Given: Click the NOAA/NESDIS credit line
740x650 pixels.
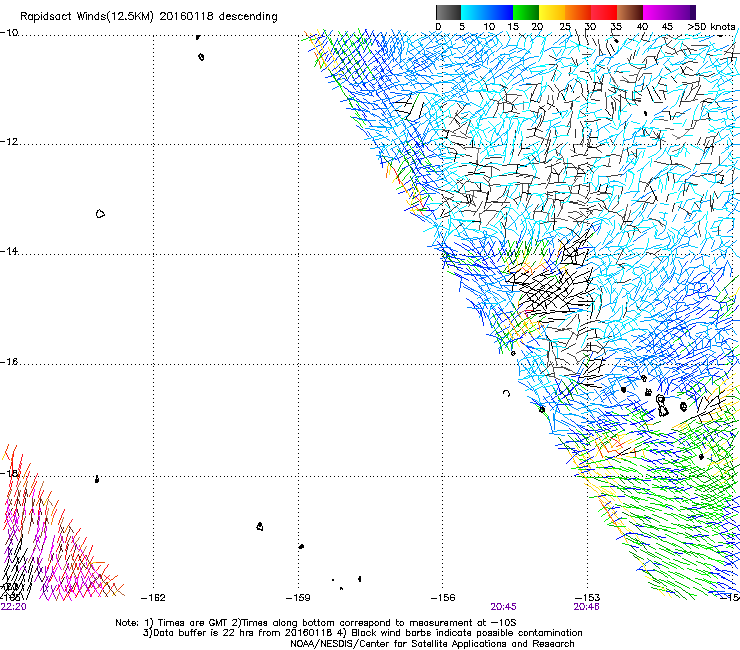Looking at the screenshot, I should (x=432, y=644).
